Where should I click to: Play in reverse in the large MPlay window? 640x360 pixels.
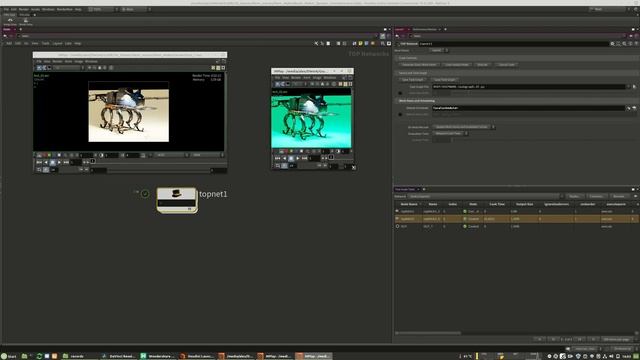[46, 162]
